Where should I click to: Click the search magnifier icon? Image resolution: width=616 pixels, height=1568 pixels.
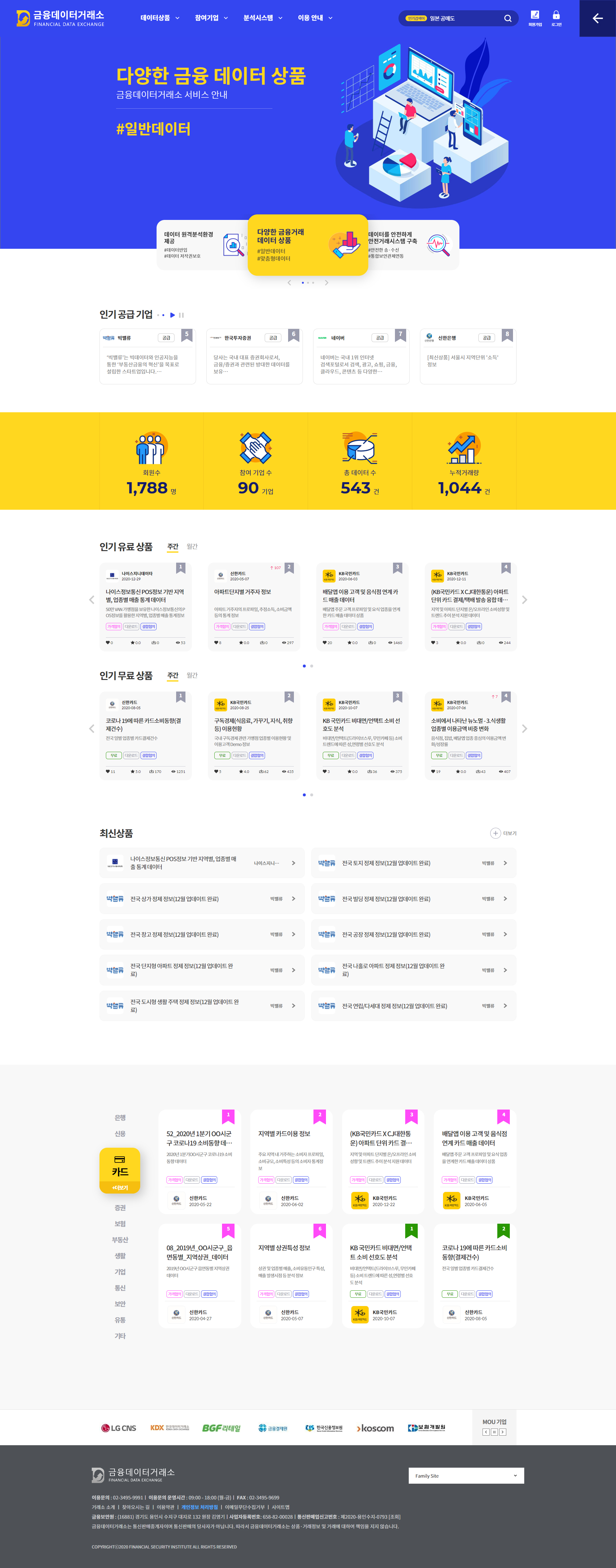[x=508, y=18]
